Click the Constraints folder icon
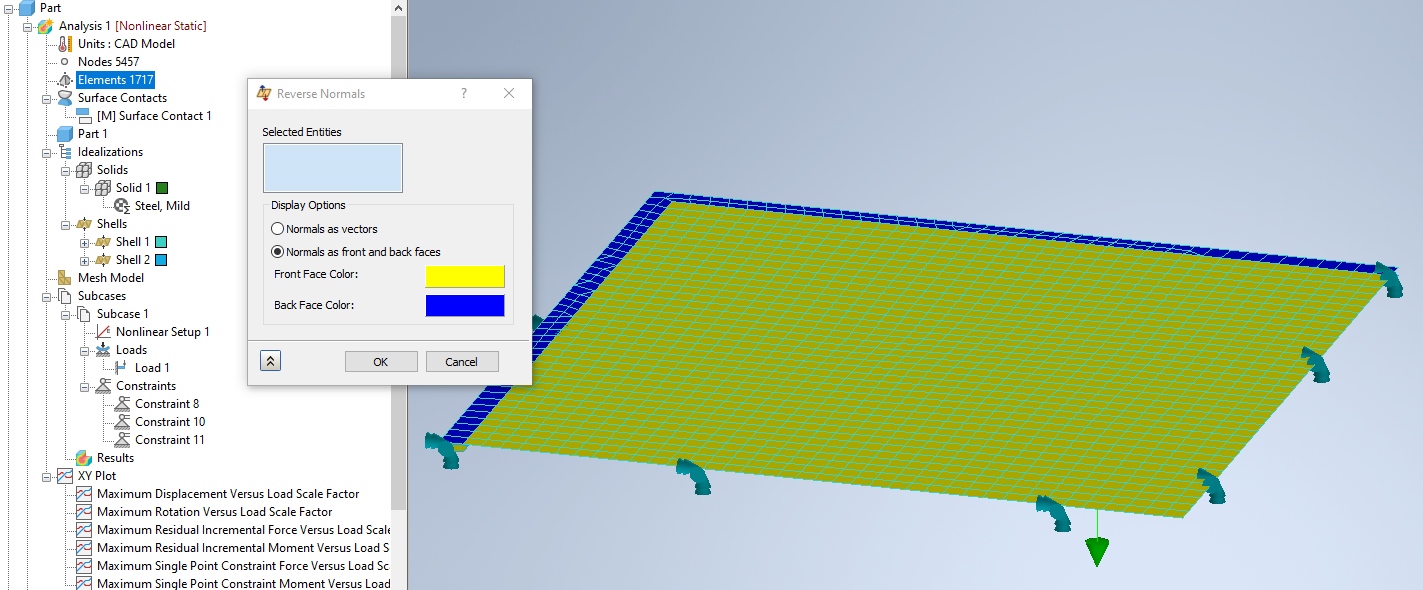The width and height of the screenshot is (1423, 590). (103, 386)
